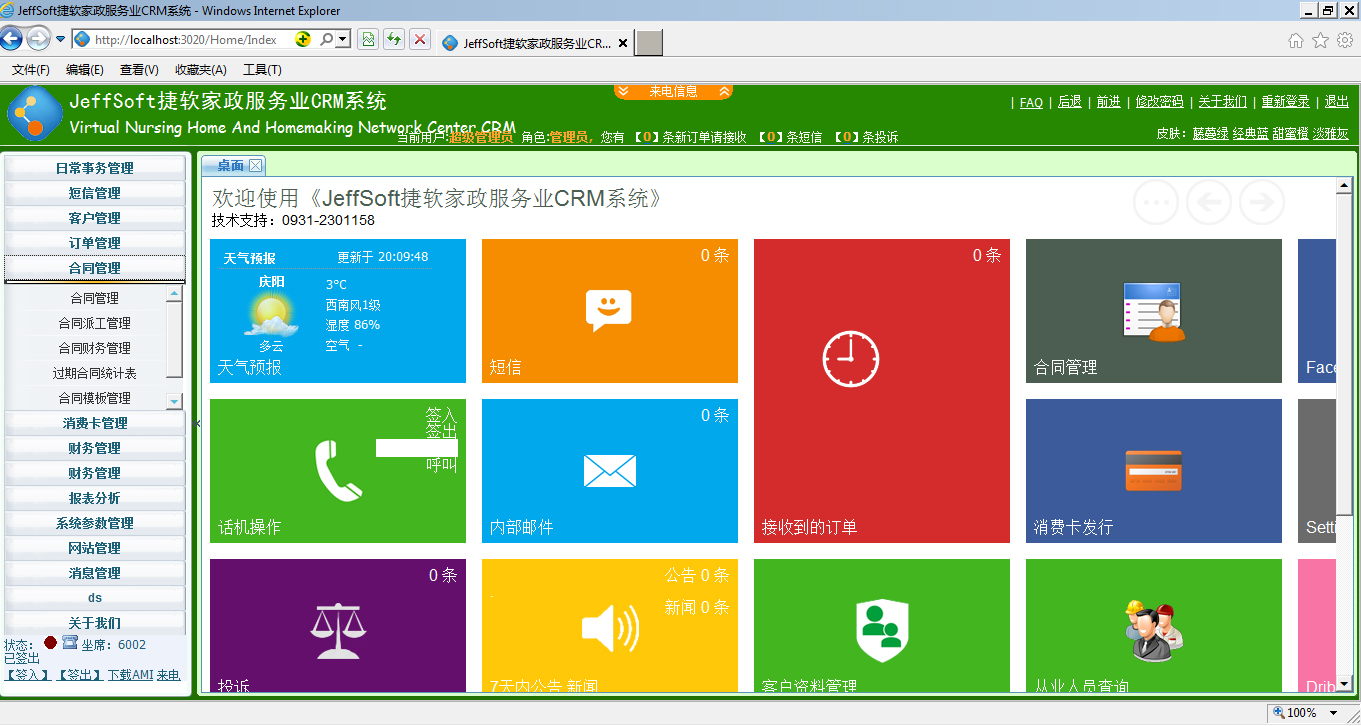
Task: Close the JeffSoft browser tab
Action: point(623,43)
